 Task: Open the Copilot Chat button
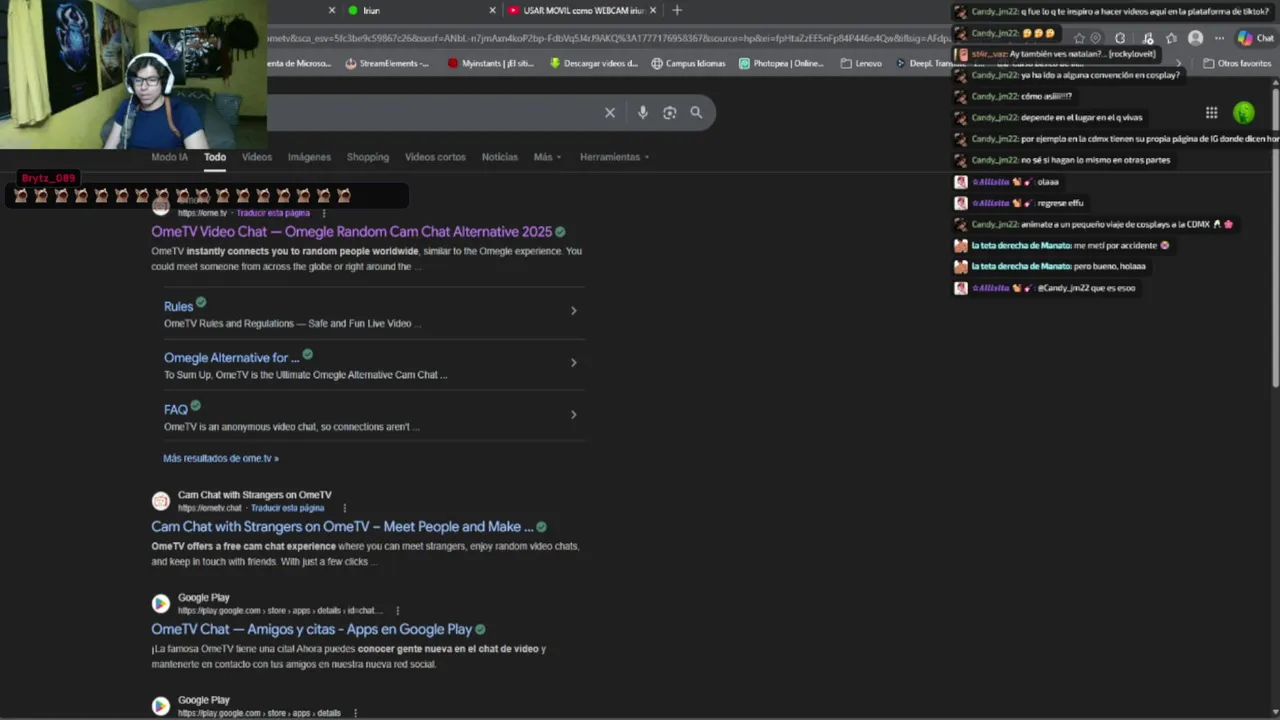click(1255, 38)
